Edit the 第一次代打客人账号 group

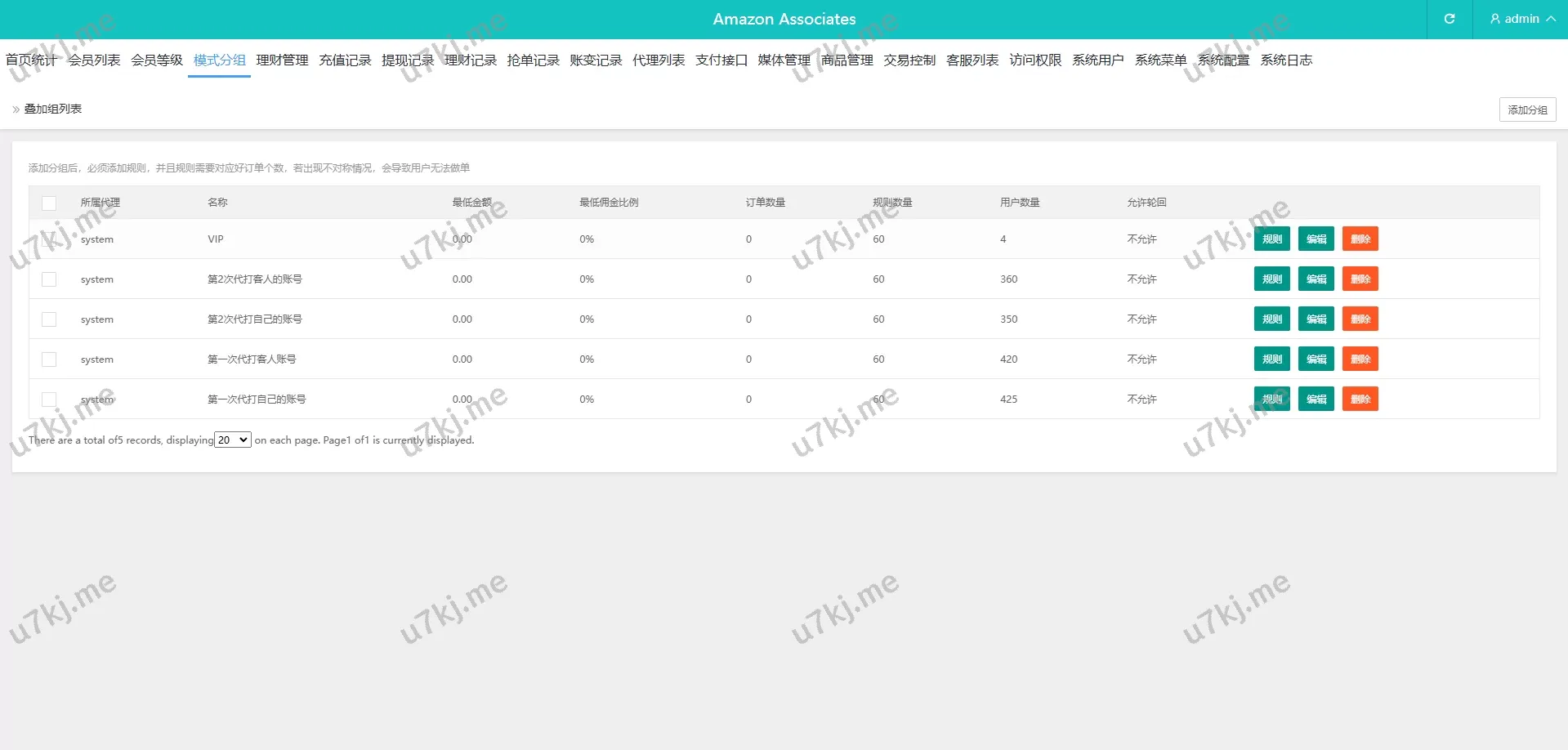tap(1316, 359)
